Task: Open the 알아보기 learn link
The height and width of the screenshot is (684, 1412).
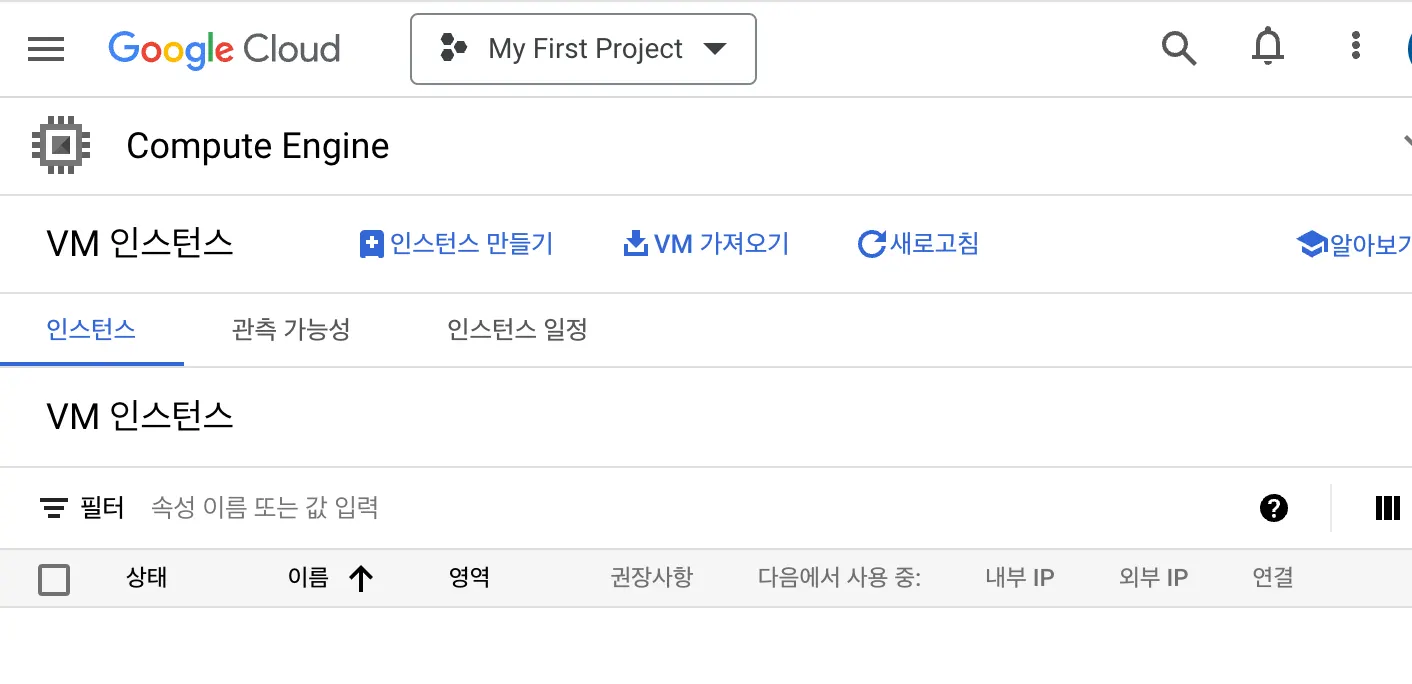Action: (1354, 244)
